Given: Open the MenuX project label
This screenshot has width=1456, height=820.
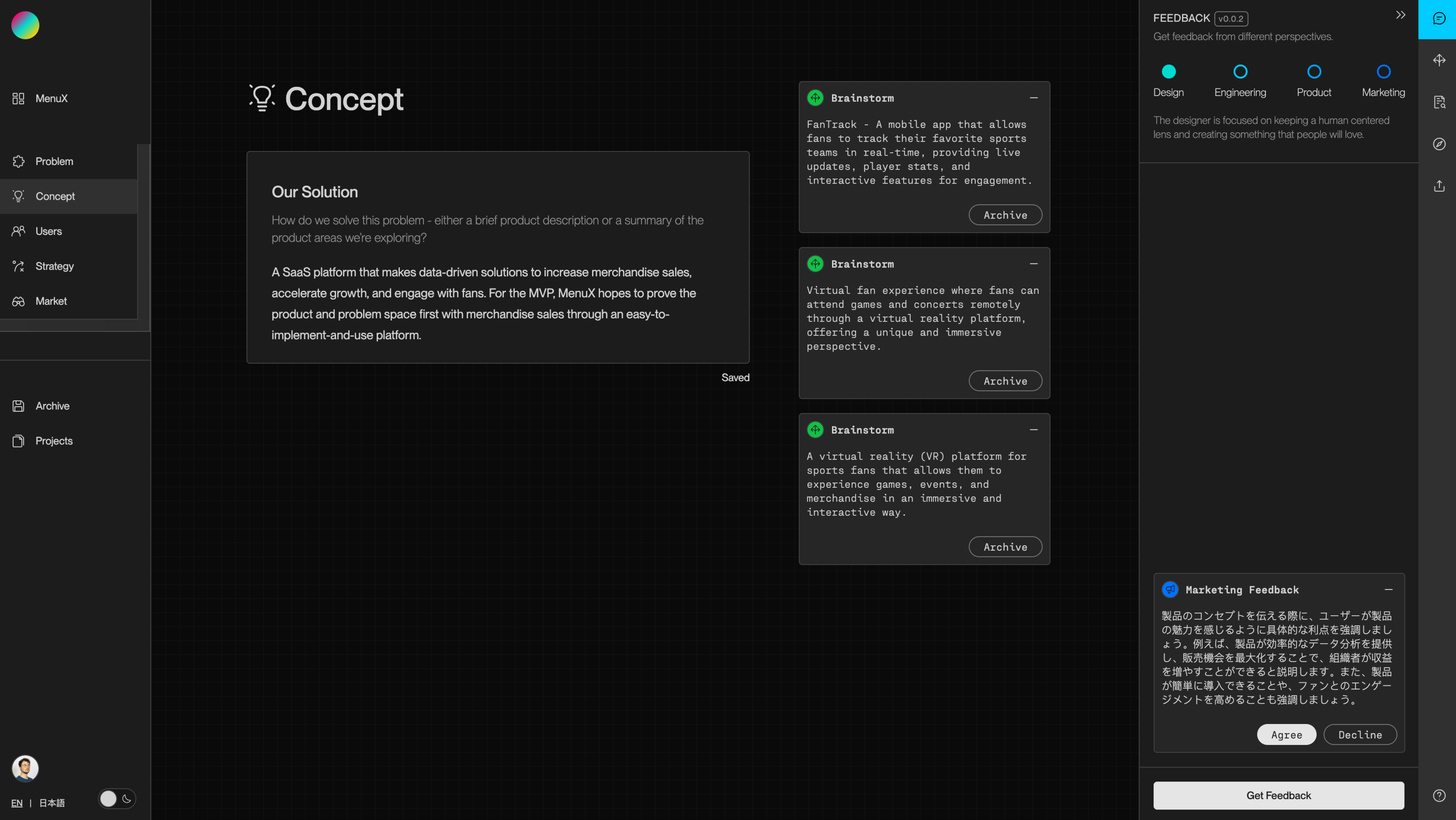Looking at the screenshot, I should click(51, 98).
